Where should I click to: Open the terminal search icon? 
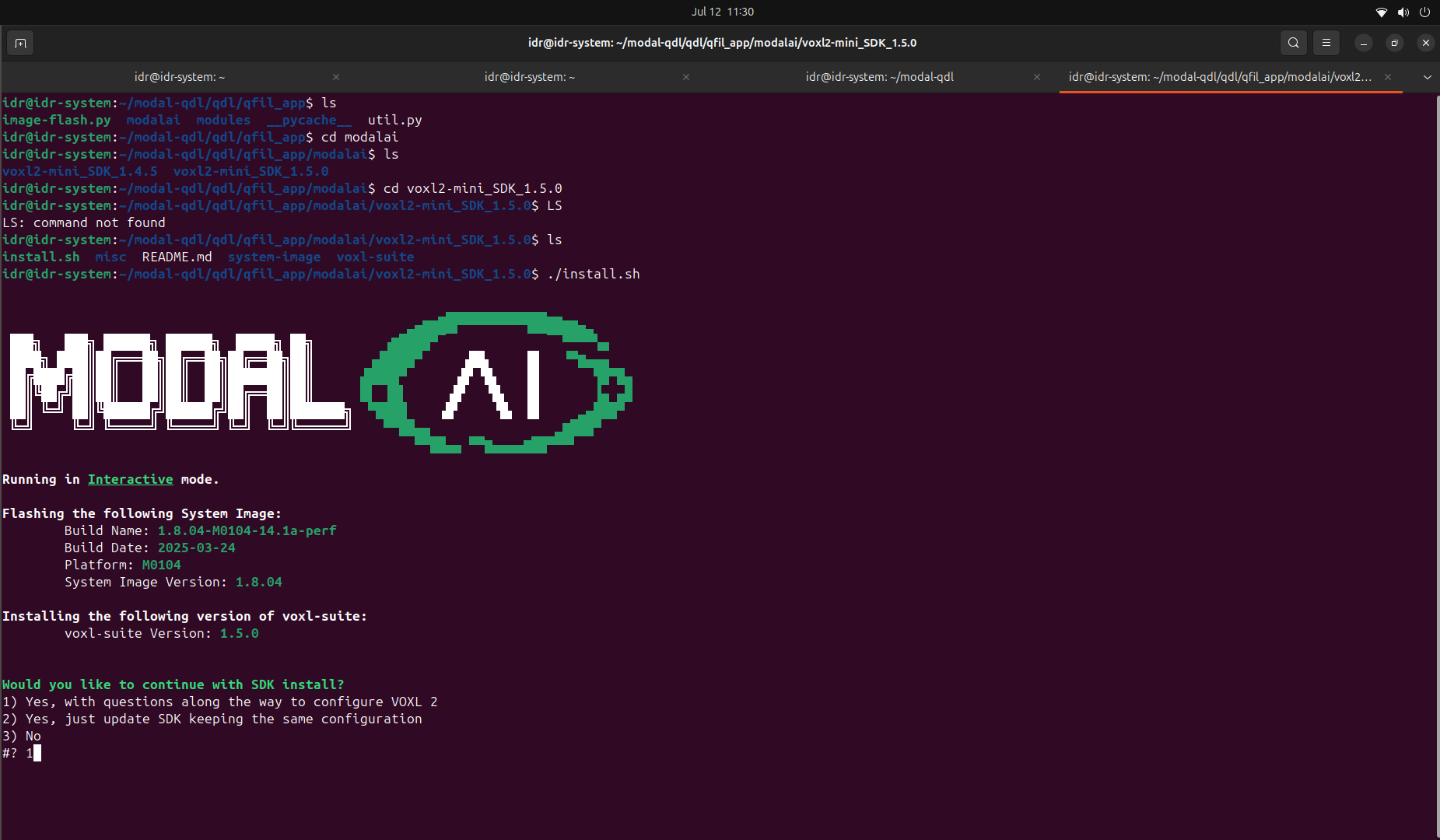pos(1294,43)
